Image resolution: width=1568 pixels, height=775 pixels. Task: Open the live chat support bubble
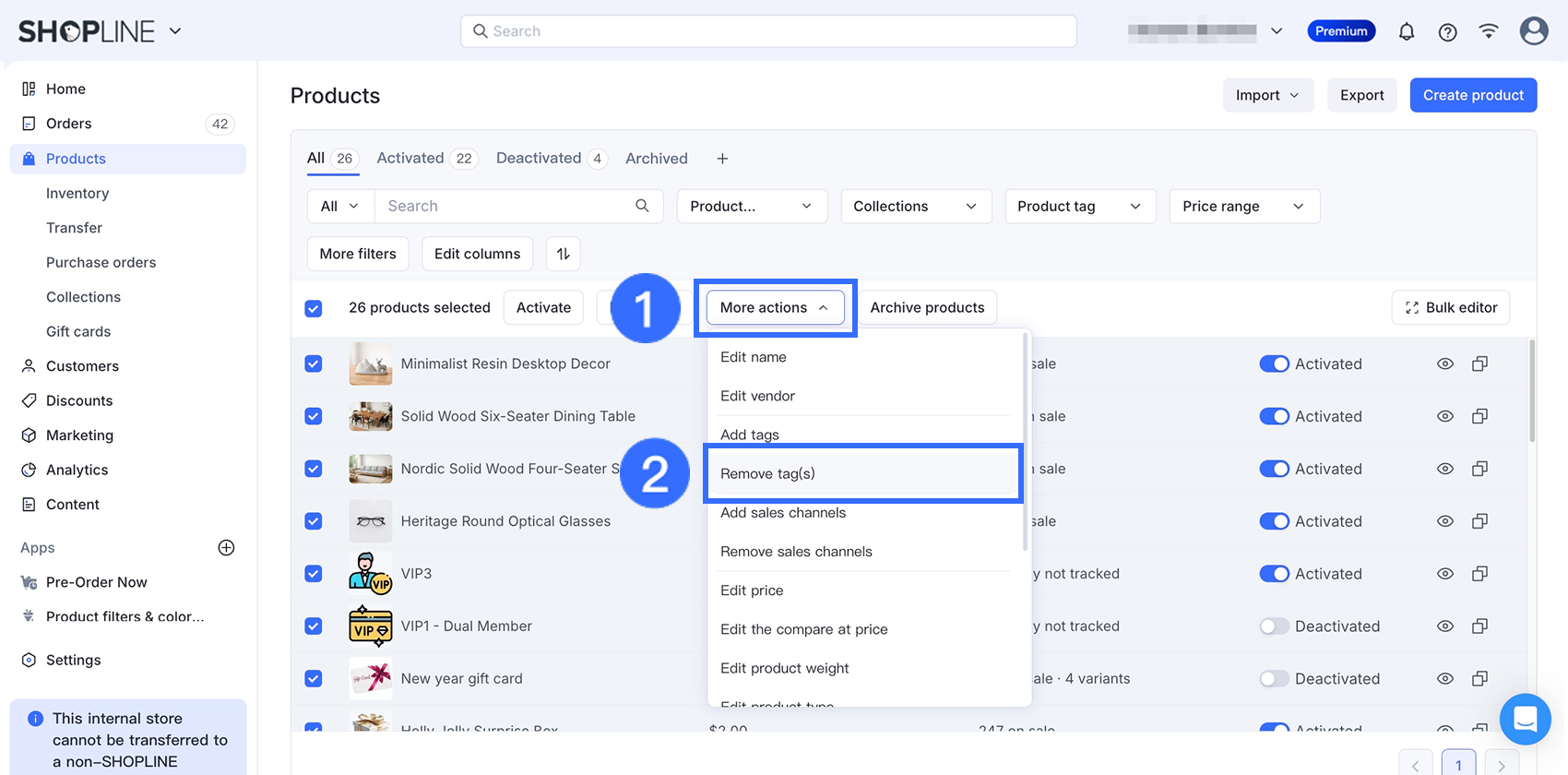coord(1525,719)
